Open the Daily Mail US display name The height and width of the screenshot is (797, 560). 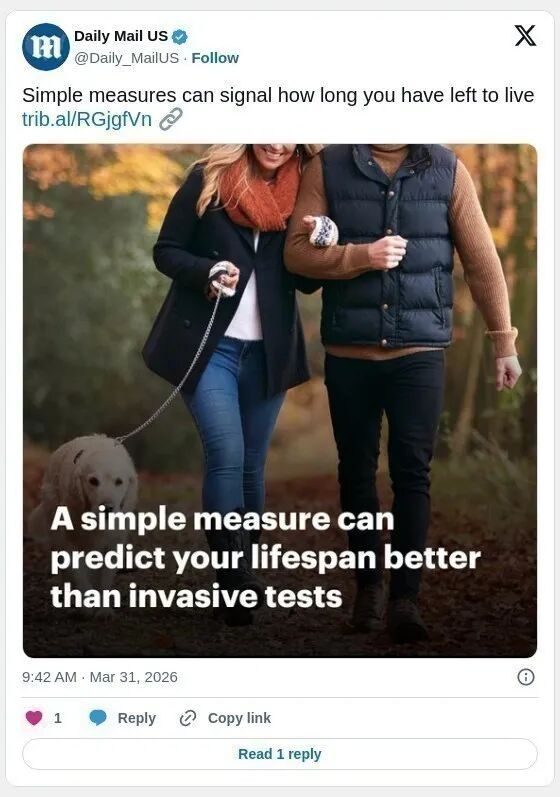coord(121,36)
